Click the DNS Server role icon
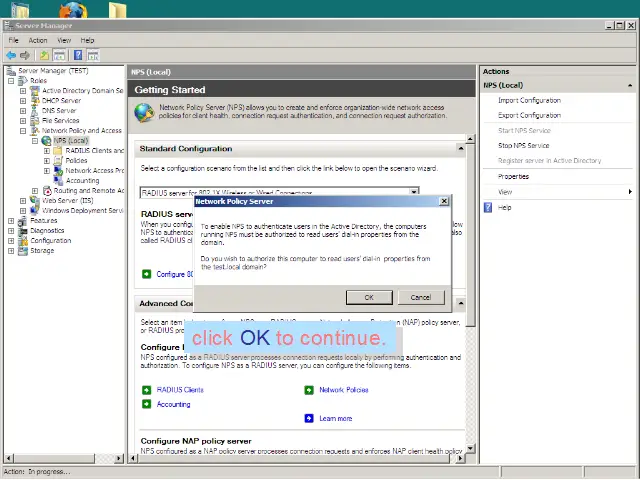Image resolution: width=640 pixels, height=480 pixels. [x=35, y=111]
